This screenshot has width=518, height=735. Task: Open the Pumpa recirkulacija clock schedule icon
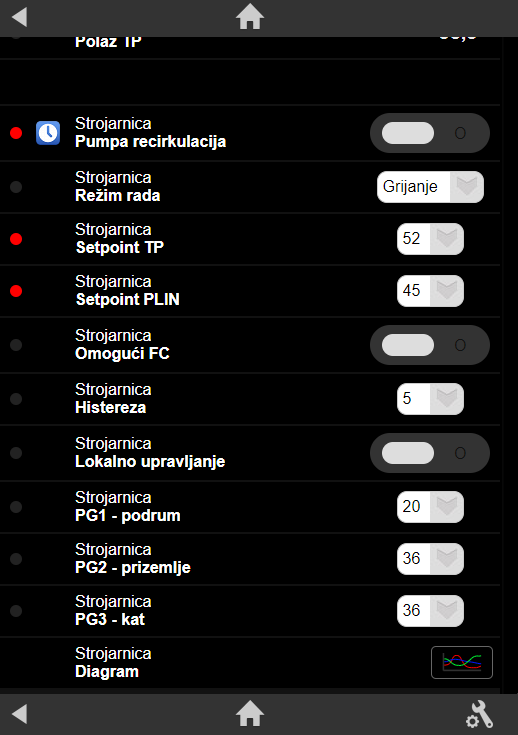(x=48, y=133)
